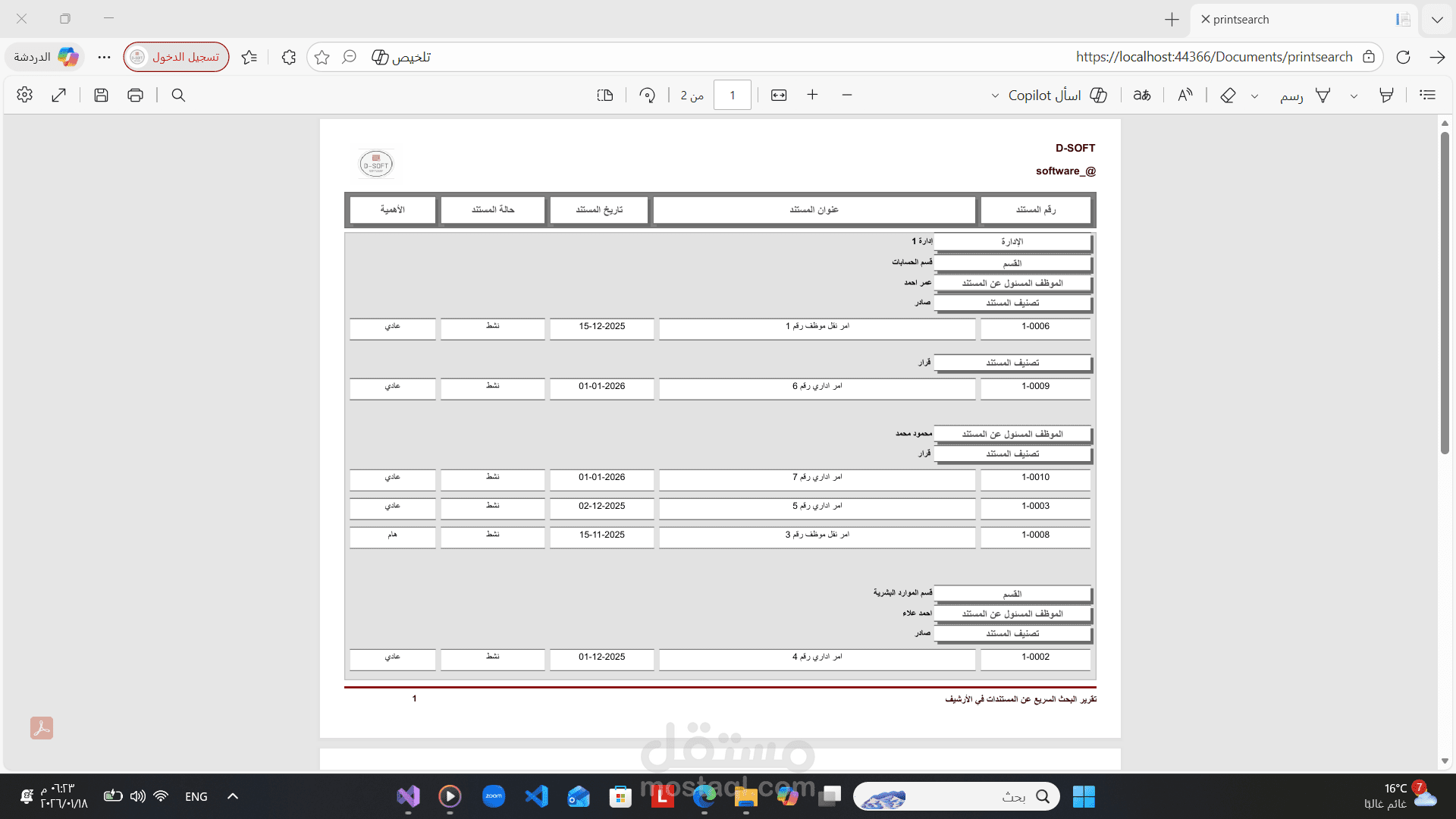1456x819 pixels.
Task: Zoom out using the minus icon
Action: [847, 95]
